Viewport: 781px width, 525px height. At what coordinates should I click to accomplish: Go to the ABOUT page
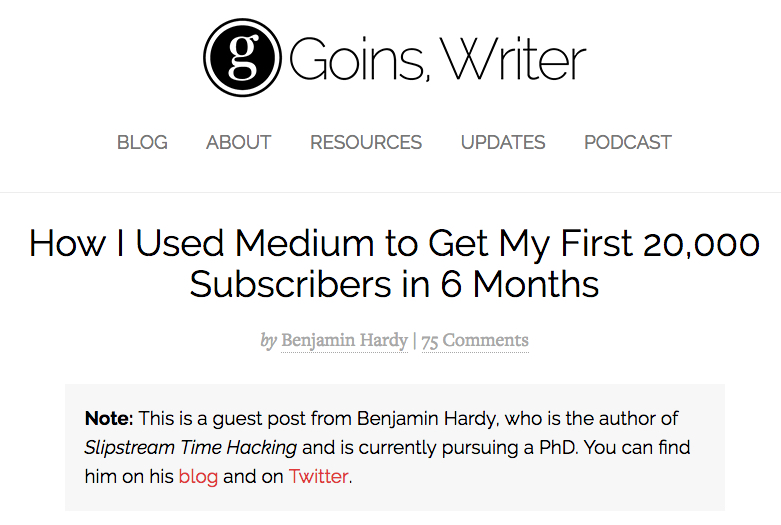point(238,142)
